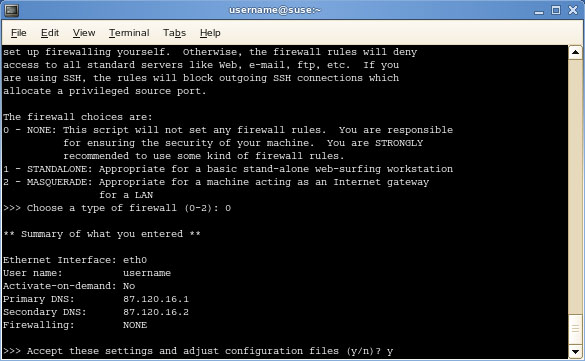Screen dimensions: 585x361
Task: Open the View menu
Action: [x=84, y=33]
